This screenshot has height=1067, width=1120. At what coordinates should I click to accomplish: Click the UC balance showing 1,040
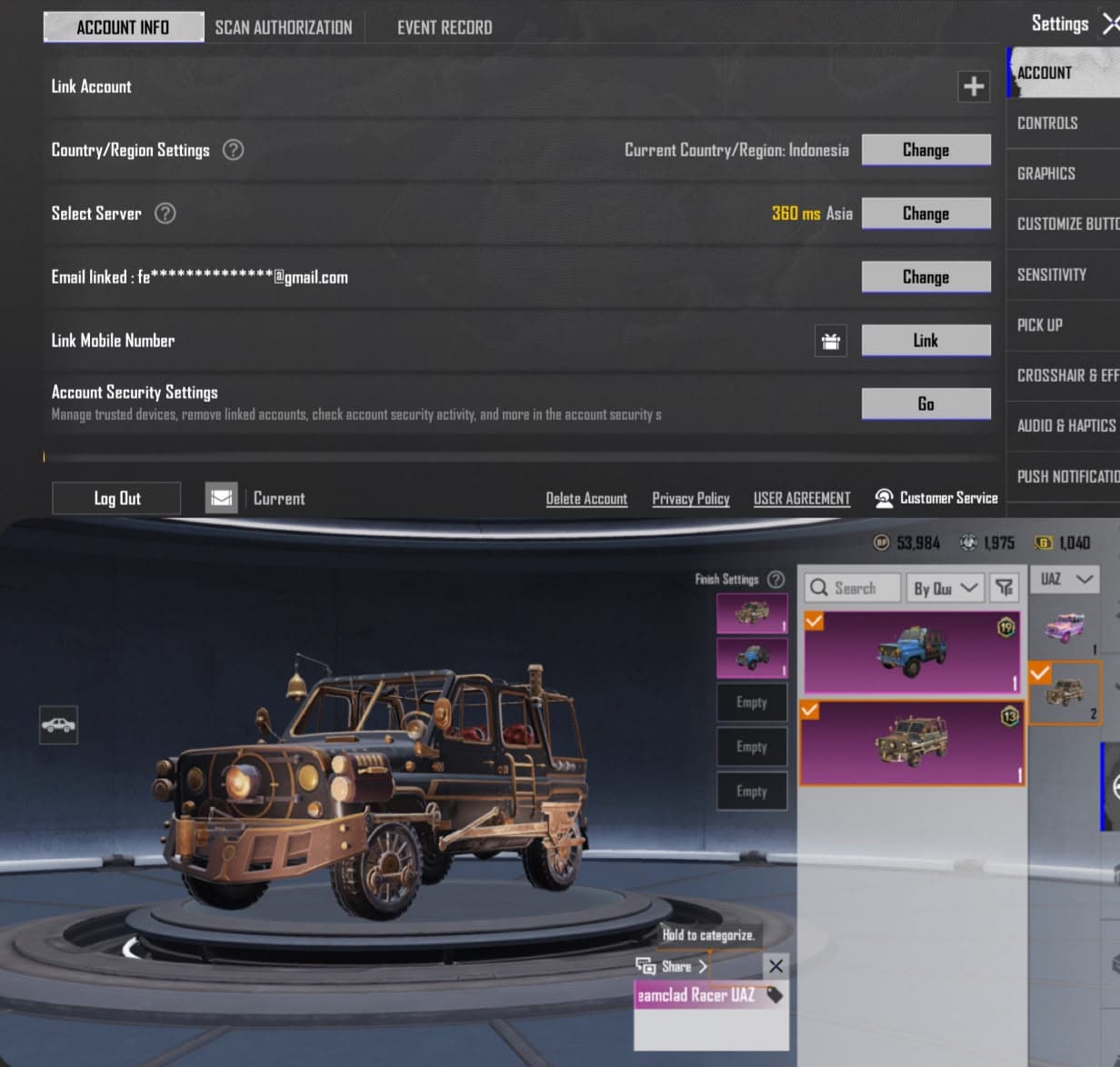click(1062, 543)
